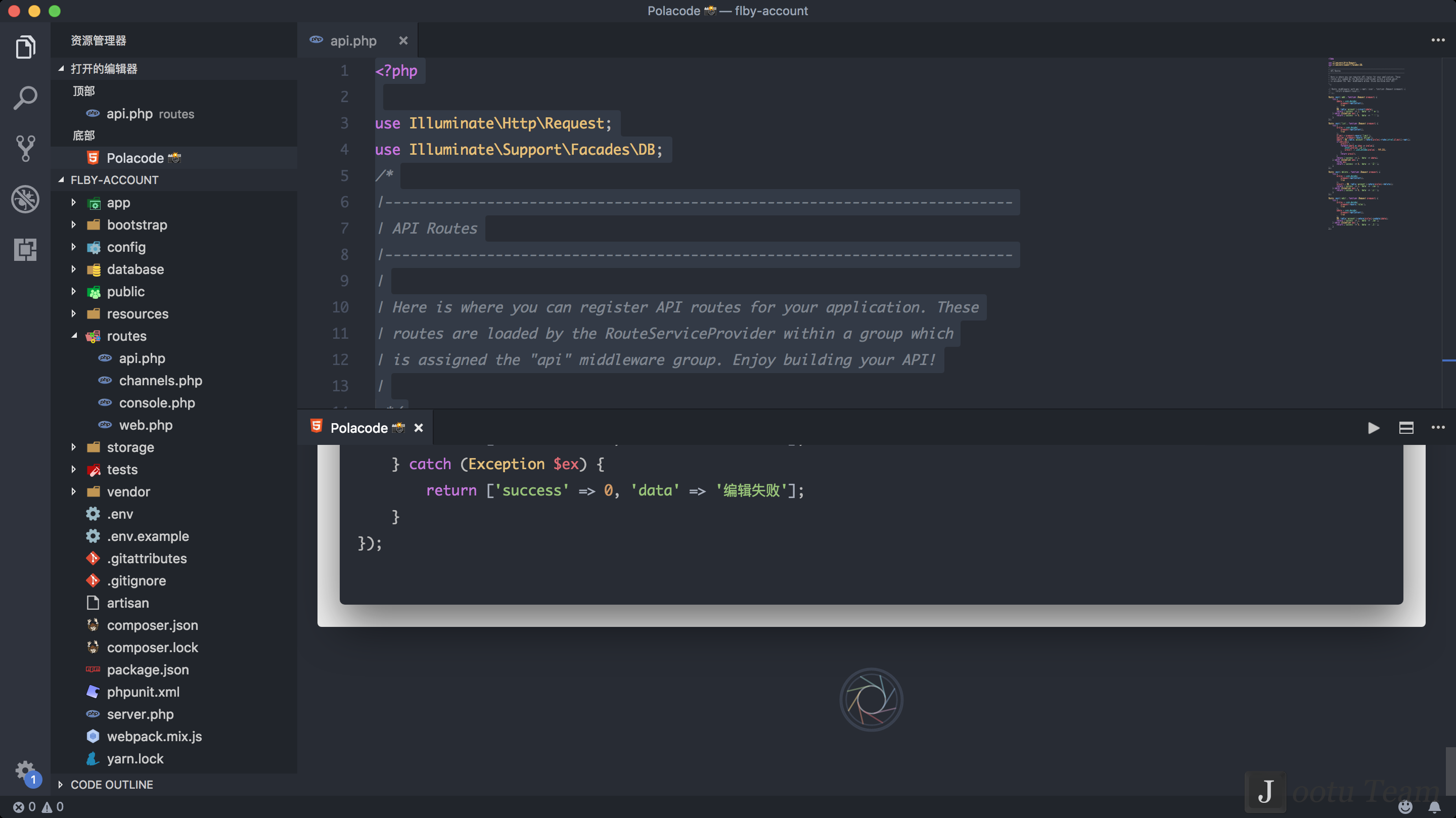
Task: Open the Extensions view icon
Action: pyautogui.click(x=25, y=249)
